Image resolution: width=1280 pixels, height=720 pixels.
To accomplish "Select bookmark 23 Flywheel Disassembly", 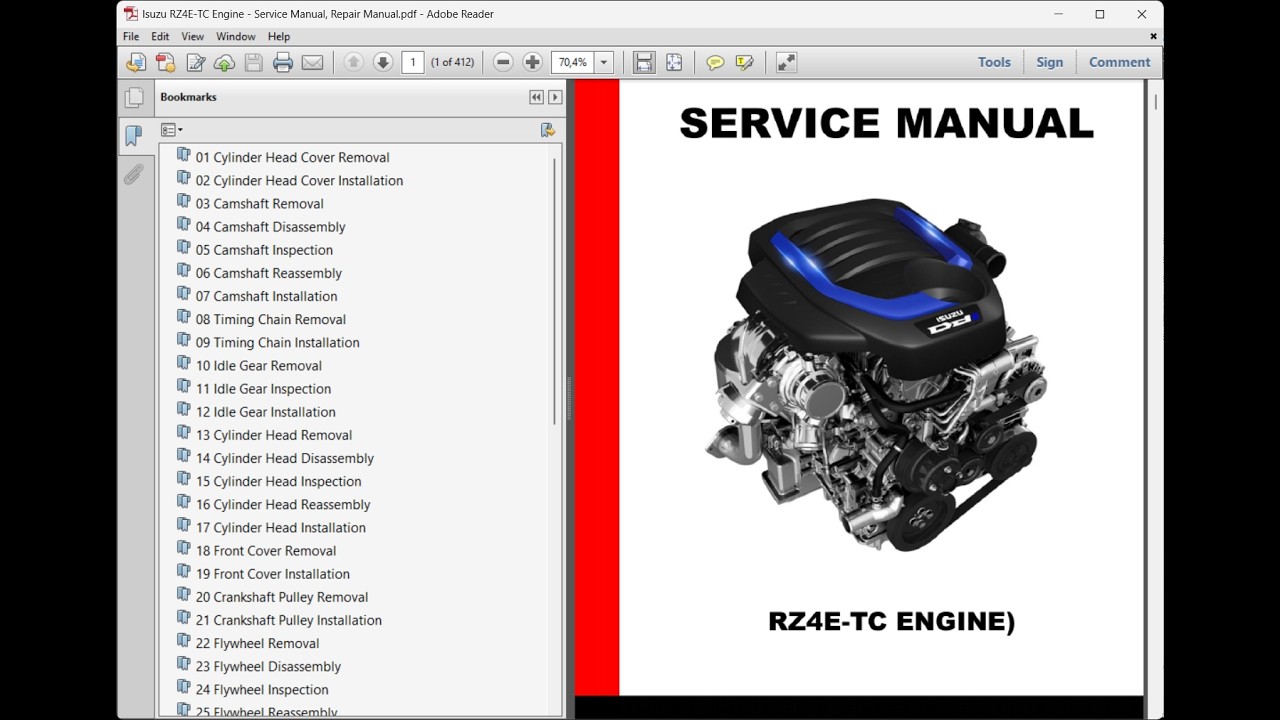I will [268, 666].
